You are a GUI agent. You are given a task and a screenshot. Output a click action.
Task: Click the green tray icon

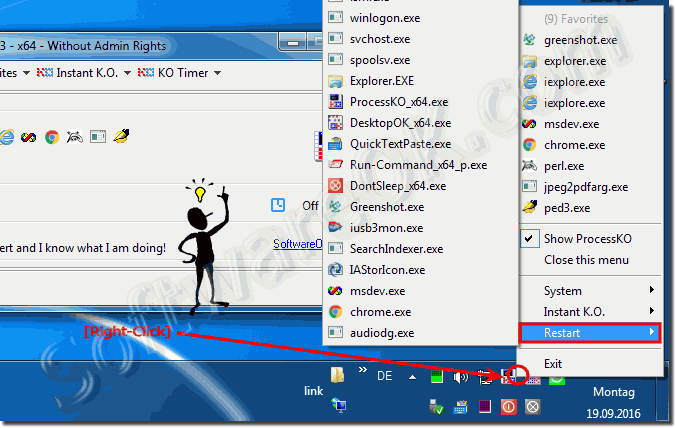pyautogui.click(x=437, y=377)
